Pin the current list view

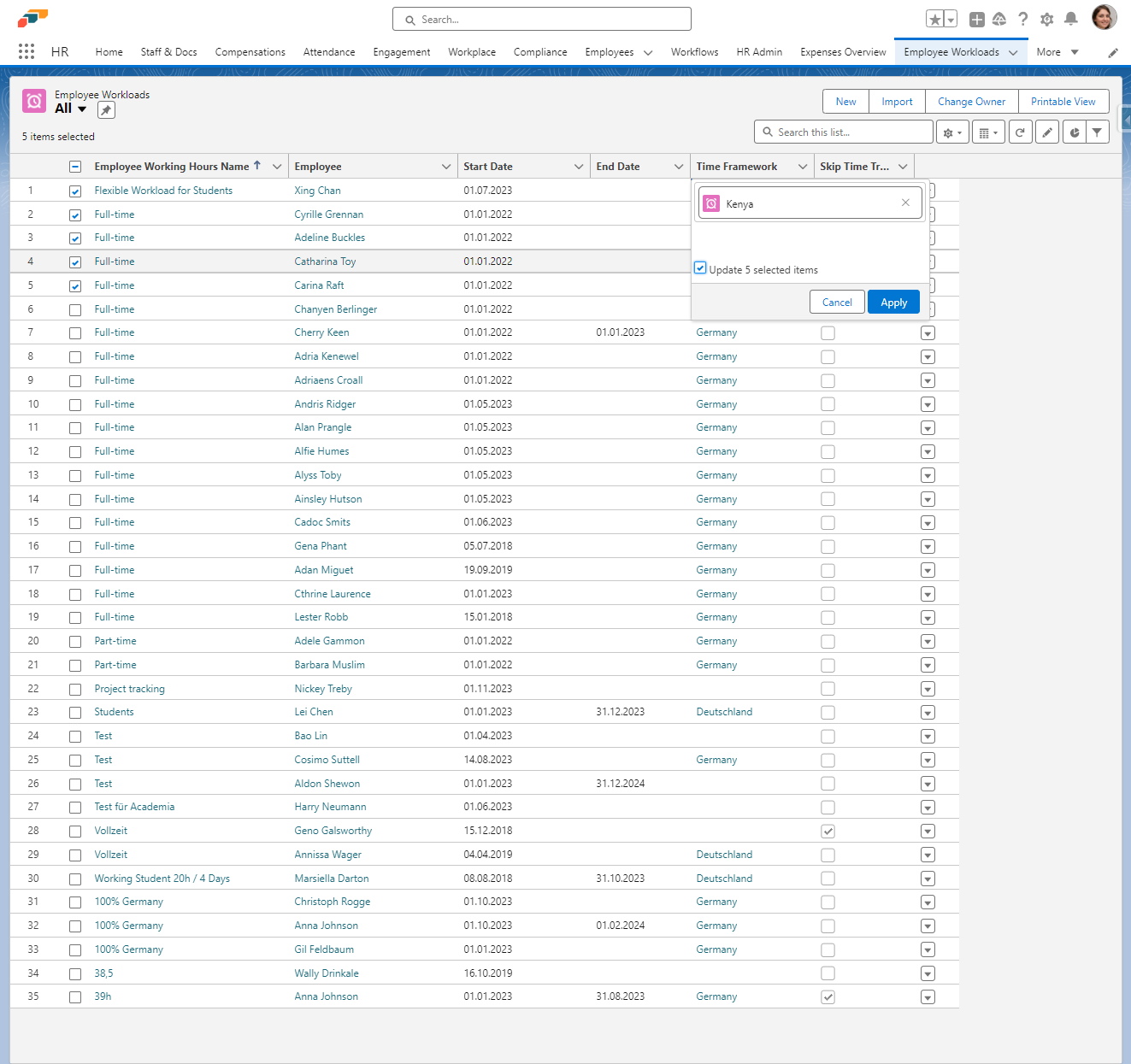coord(106,110)
